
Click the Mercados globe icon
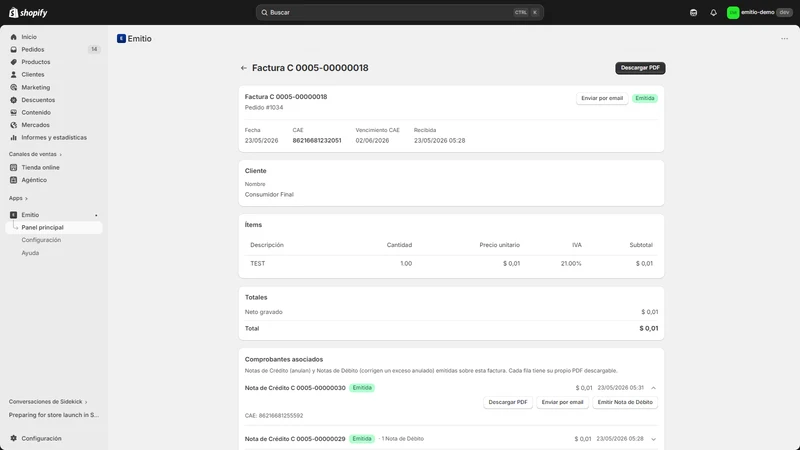(14, 125)
